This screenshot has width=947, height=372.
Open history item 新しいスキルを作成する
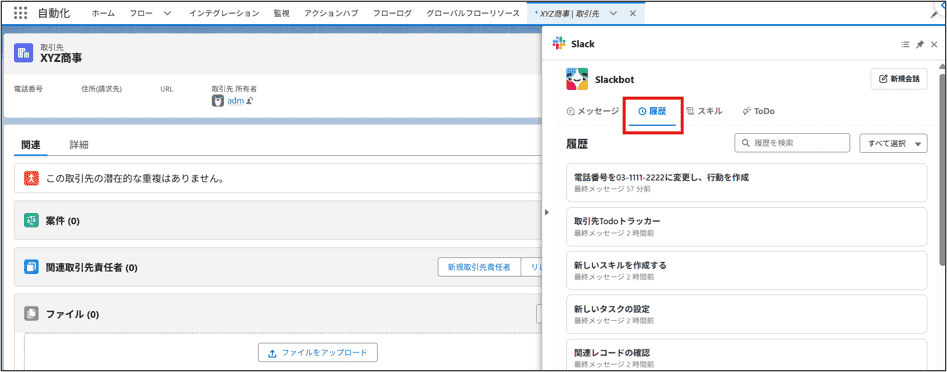[x=746, y=271]
